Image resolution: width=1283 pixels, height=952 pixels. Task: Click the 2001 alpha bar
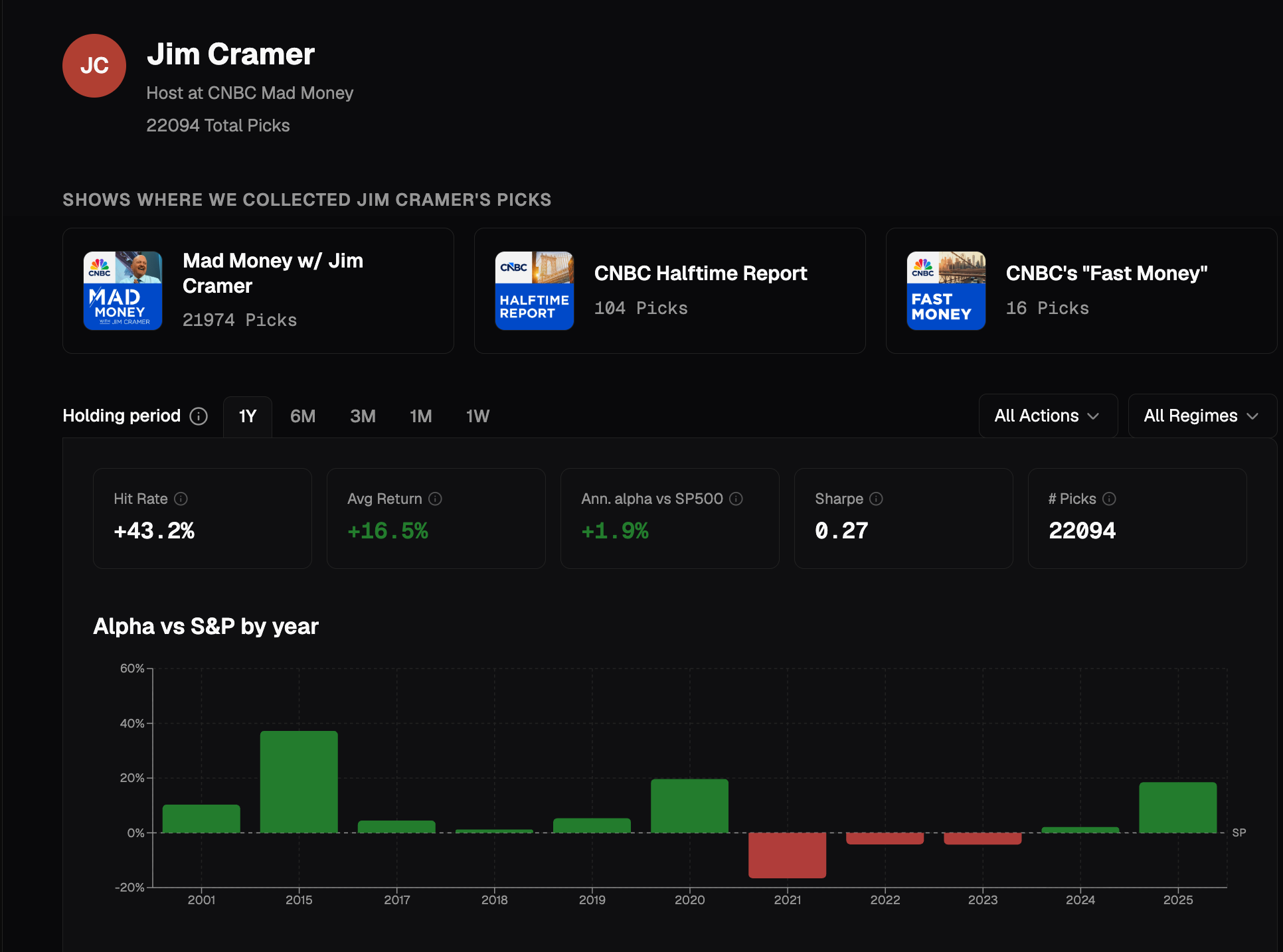coord(201,819)
